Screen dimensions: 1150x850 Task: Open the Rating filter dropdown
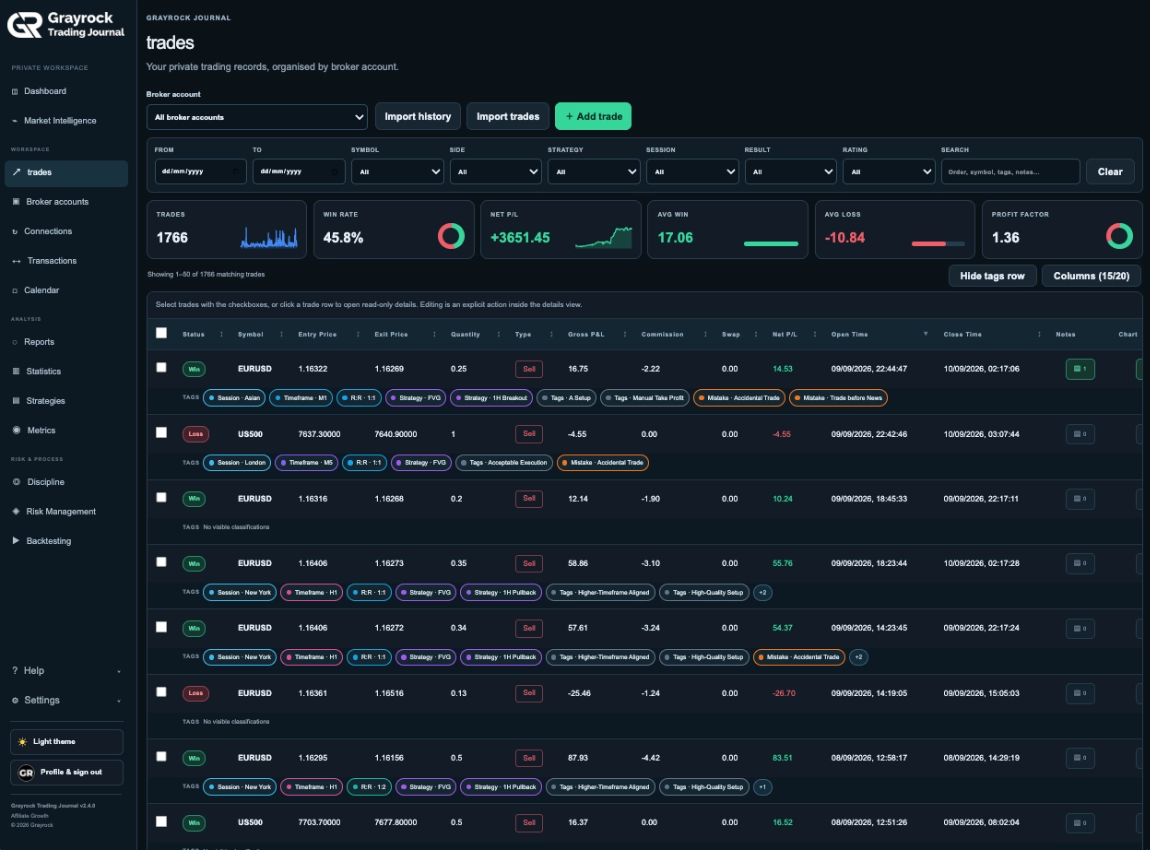[888, 172]
